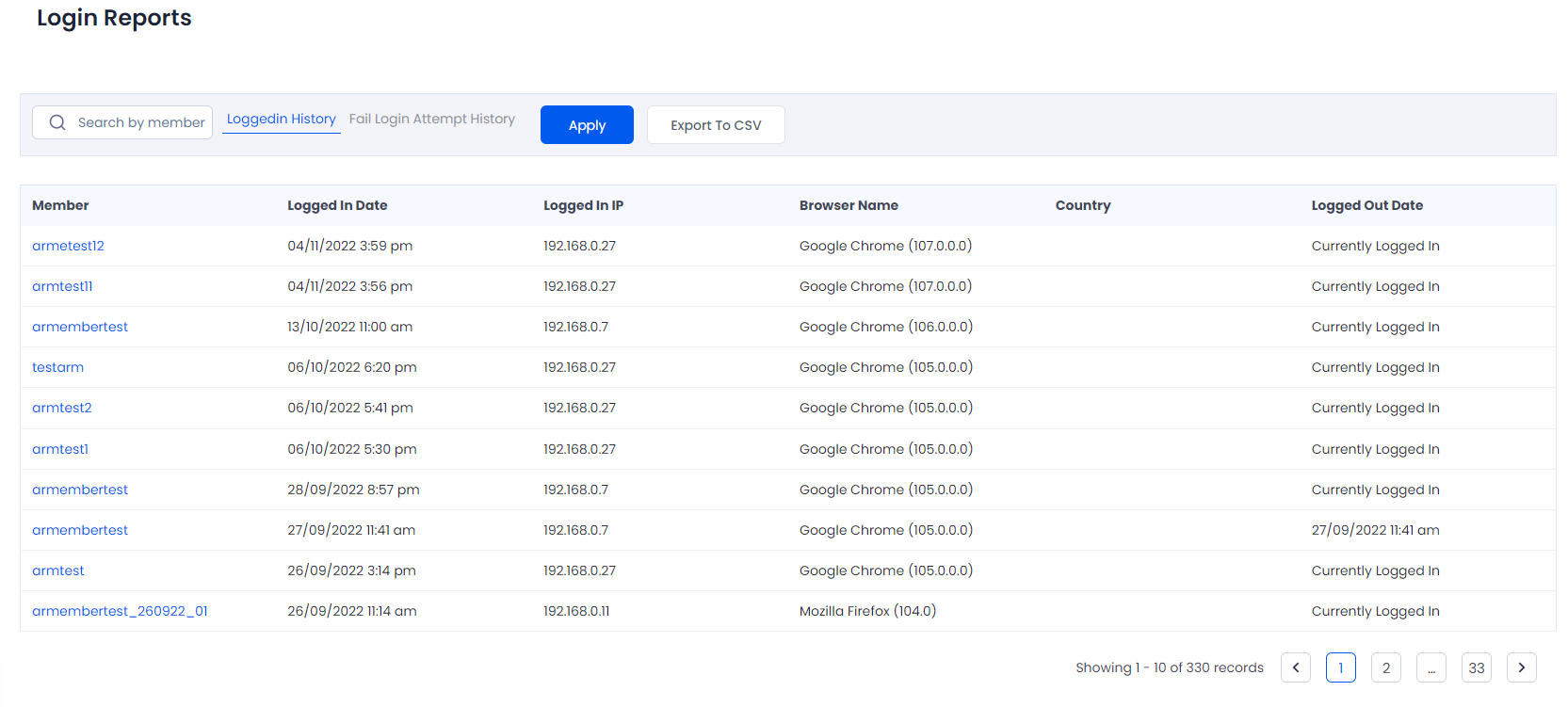
Task: Jump to last page 33
Action: point(1477,667)
